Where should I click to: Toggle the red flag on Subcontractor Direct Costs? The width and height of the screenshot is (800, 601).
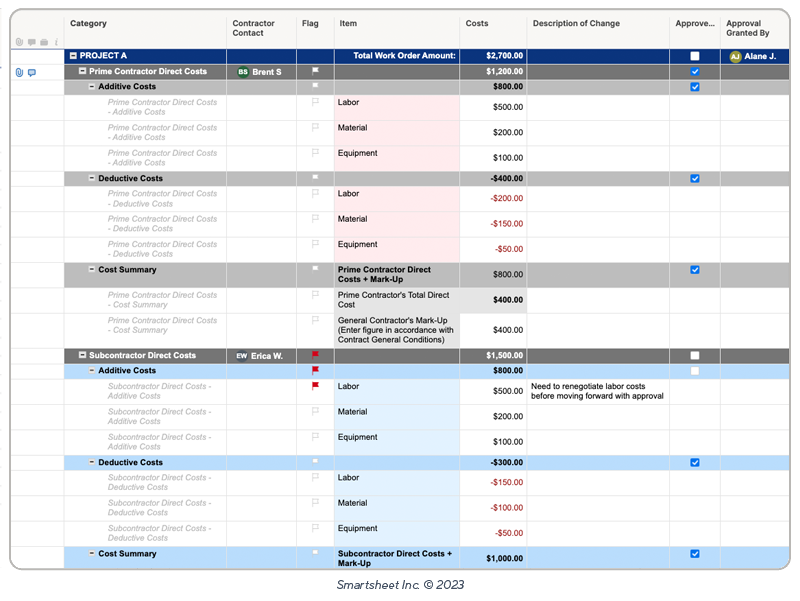(315, 355)
